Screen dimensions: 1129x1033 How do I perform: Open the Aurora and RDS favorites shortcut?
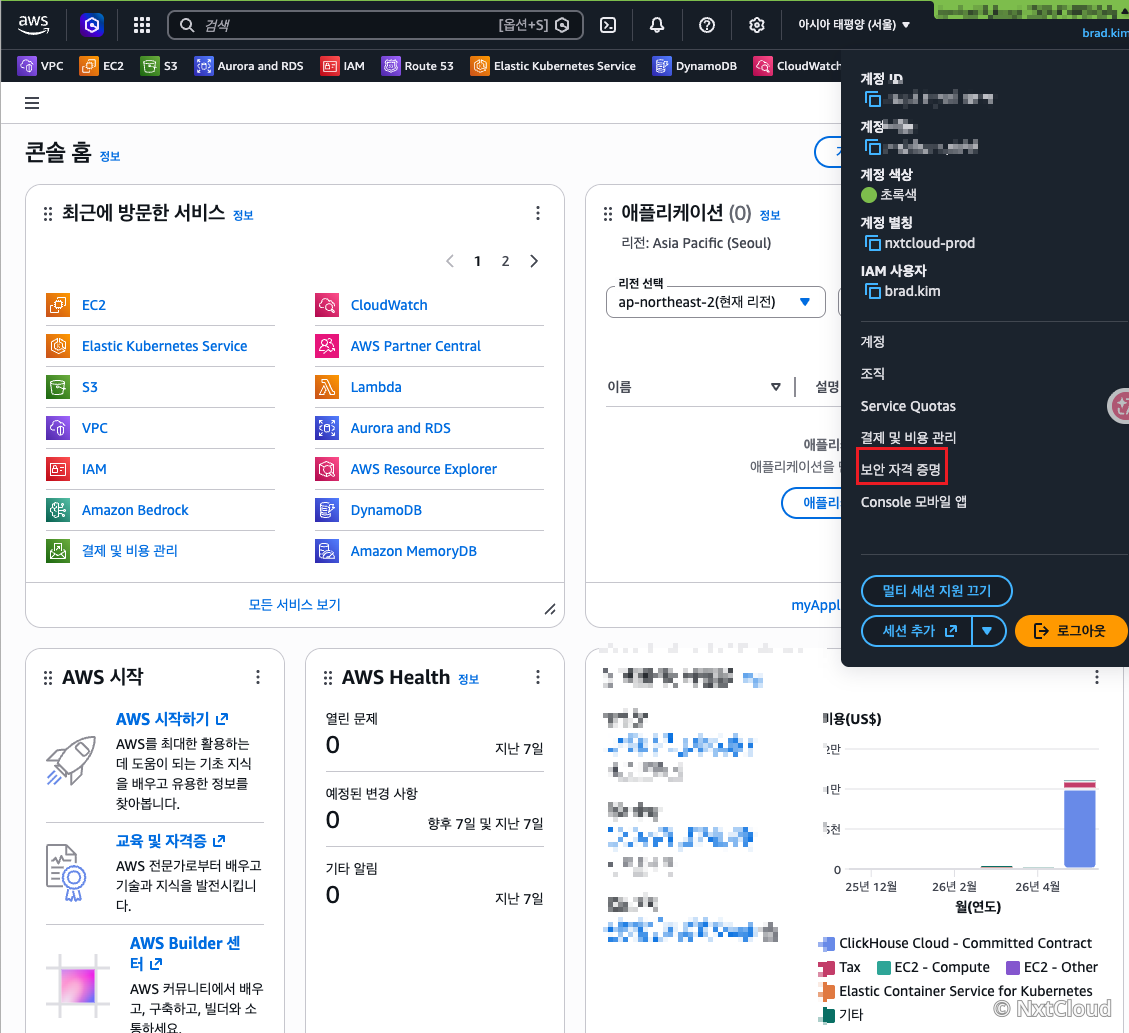click(249, 66)
